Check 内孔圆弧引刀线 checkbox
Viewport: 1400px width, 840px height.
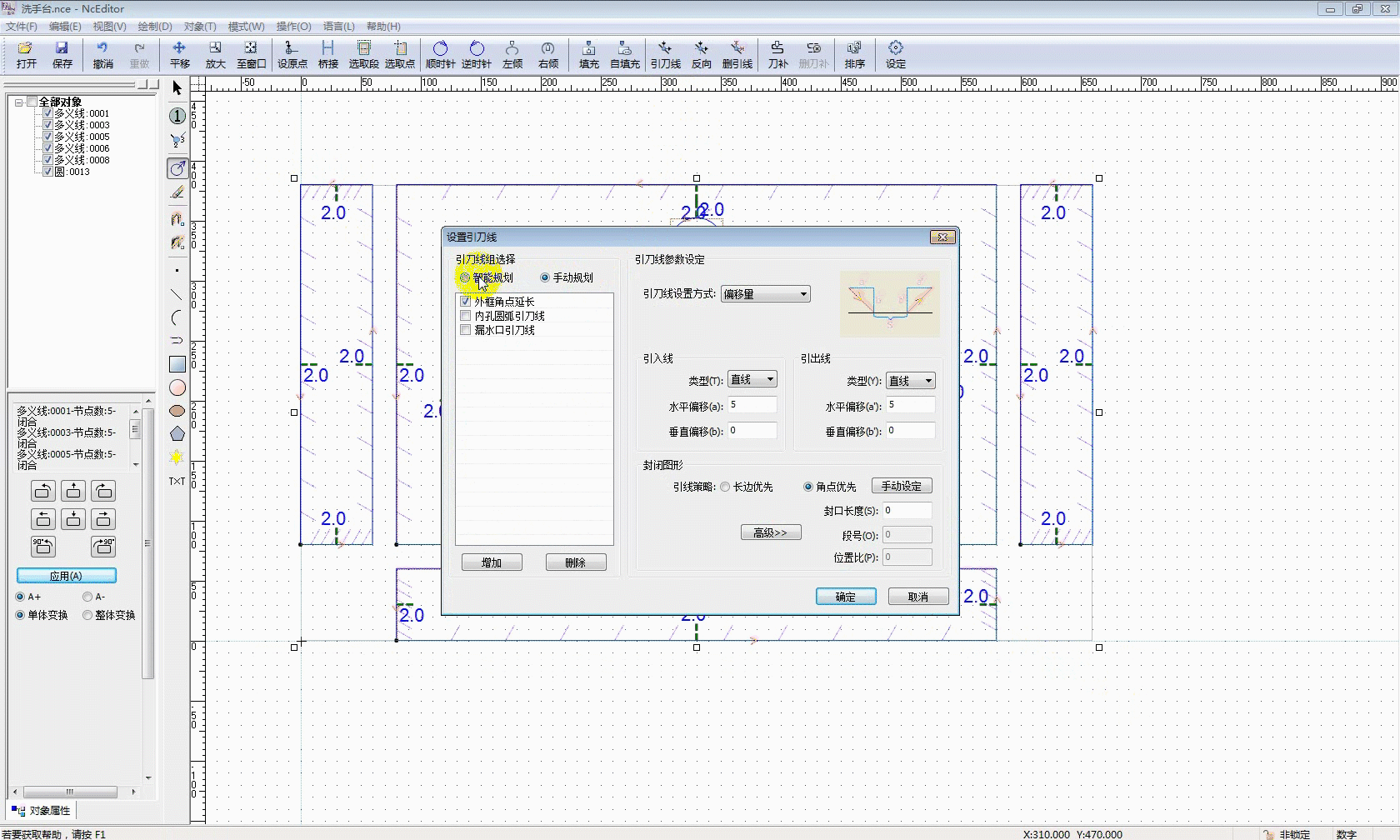click(x=466, y=316)
